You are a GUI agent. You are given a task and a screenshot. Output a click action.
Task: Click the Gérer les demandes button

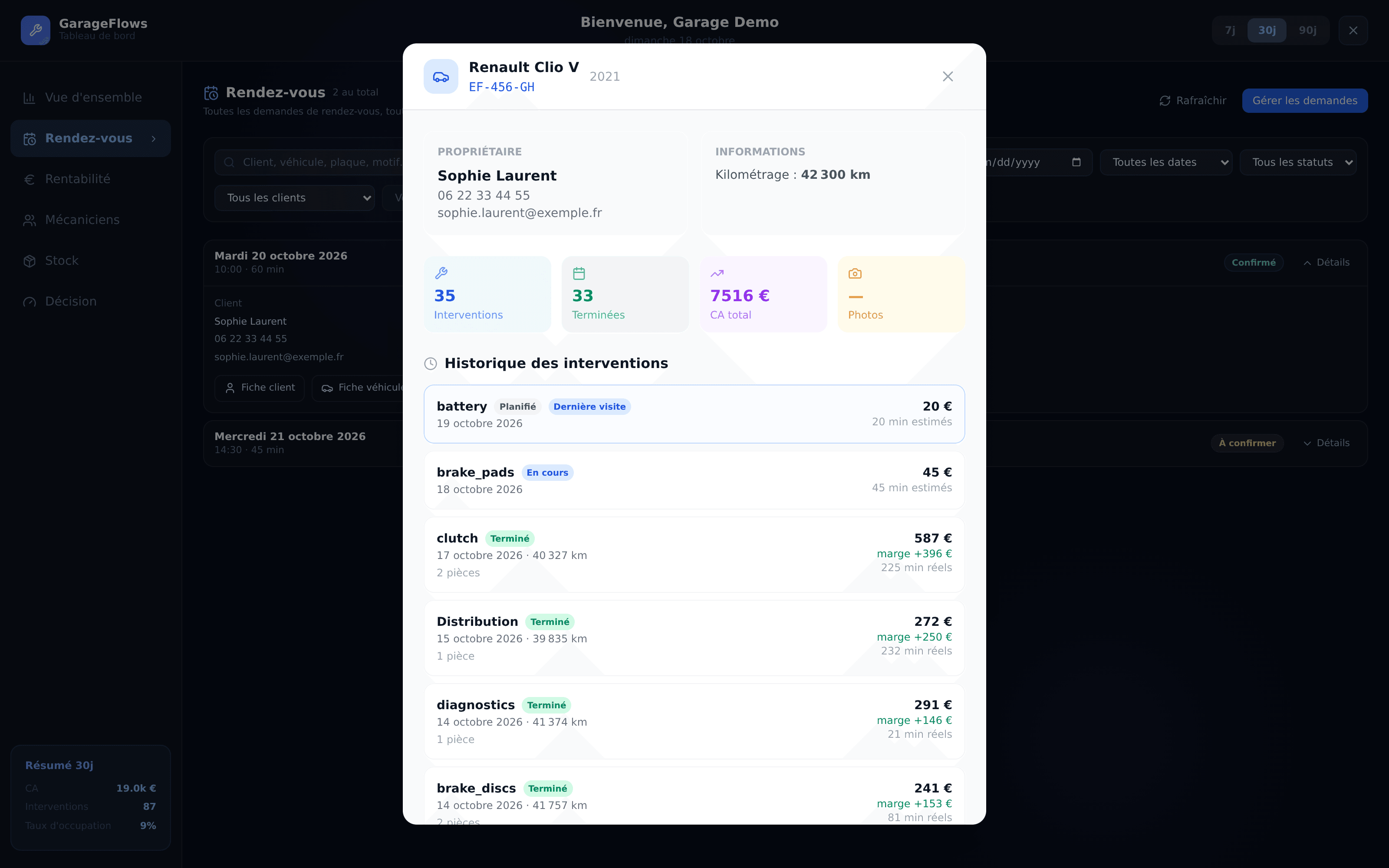(x=1305, y=101)
